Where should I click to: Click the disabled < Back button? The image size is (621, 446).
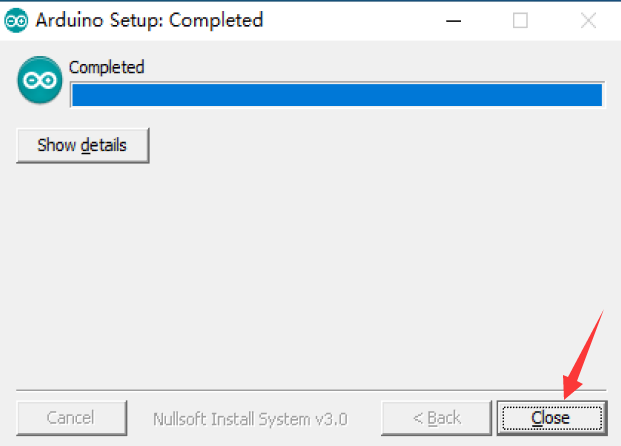click(x=436, y=417)
